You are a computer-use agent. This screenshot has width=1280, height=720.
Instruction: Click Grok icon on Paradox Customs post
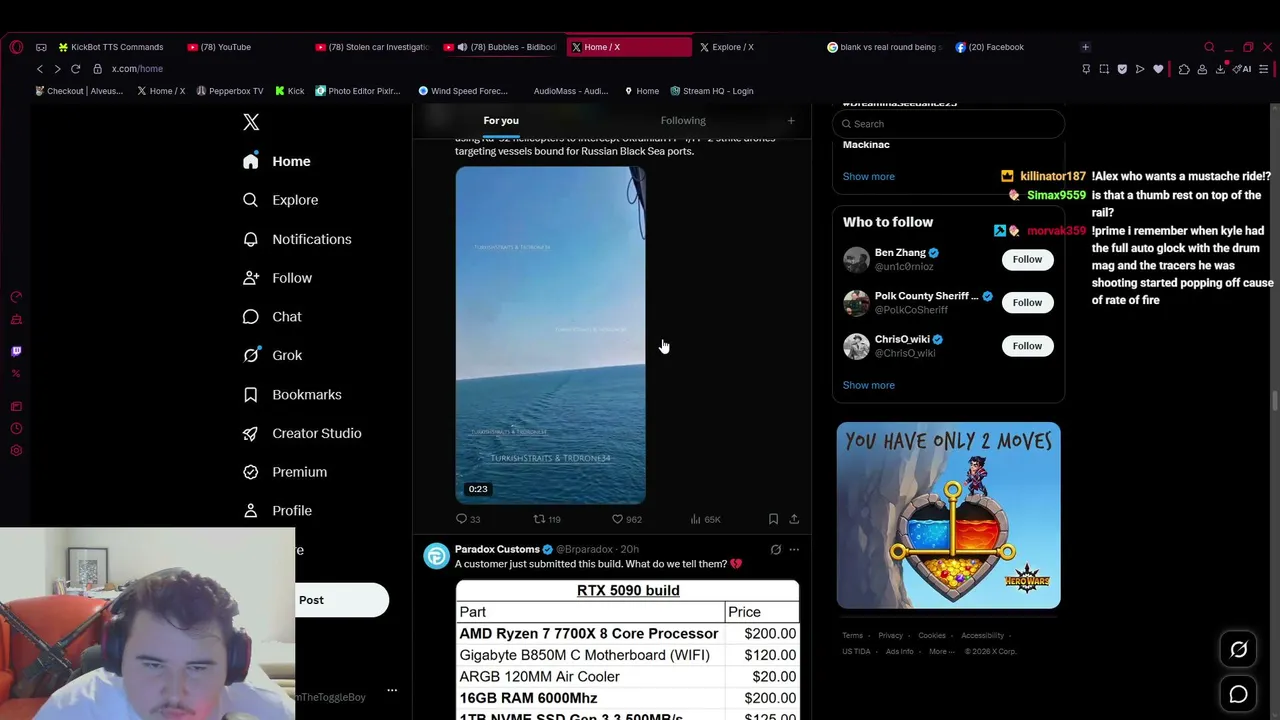tap(775, 549)
